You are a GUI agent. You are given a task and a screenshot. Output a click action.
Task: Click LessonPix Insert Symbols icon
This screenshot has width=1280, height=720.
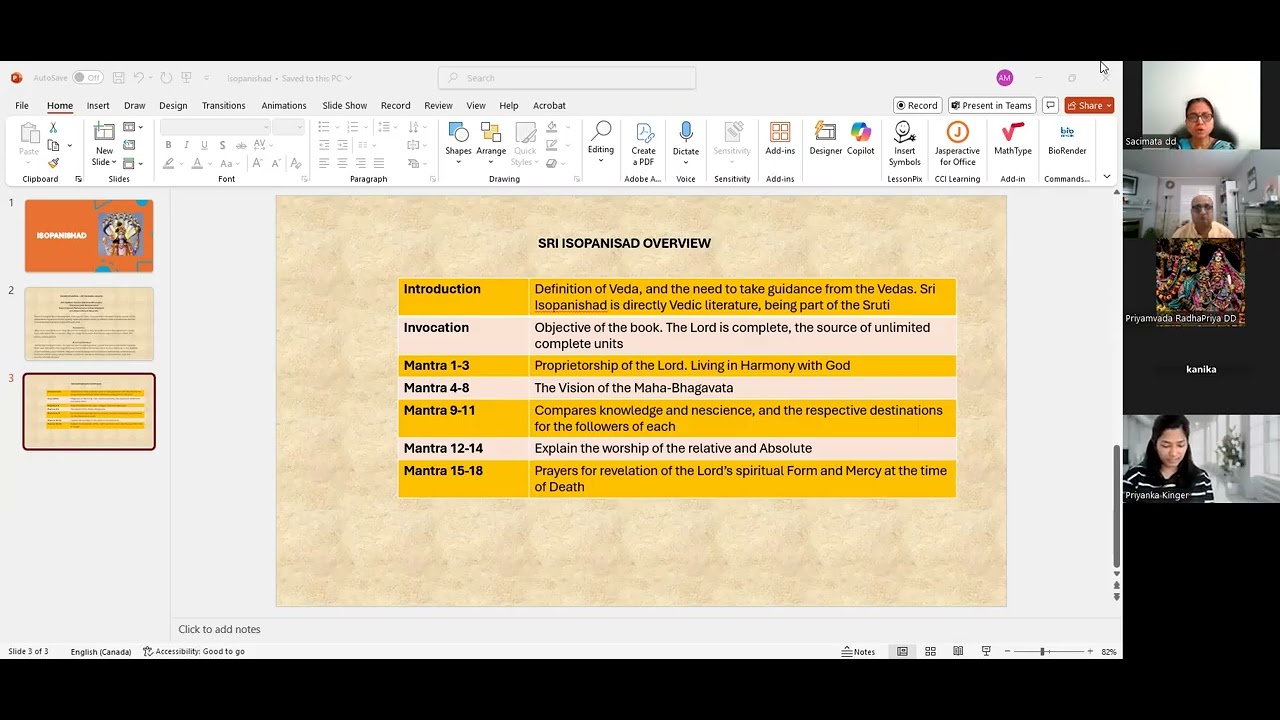pyautogui.click(x=904, y=145)
